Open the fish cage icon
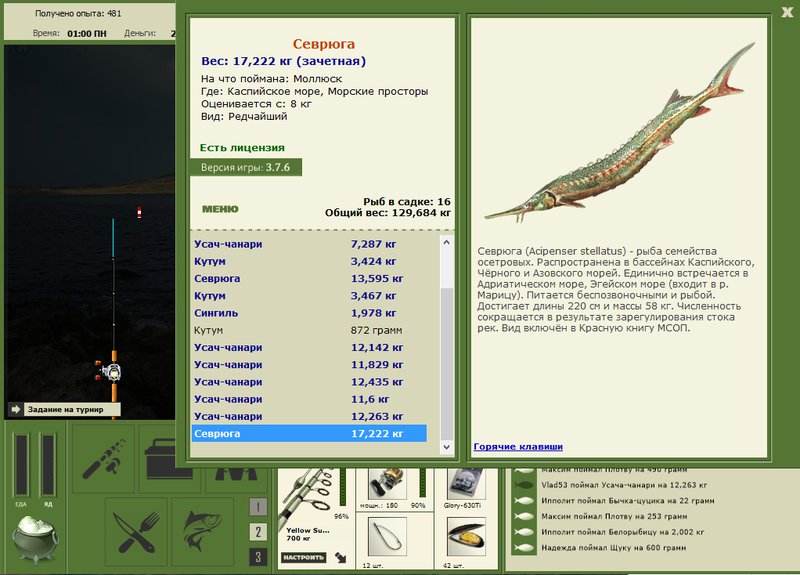The image size is (800, 575). (203, 532)
